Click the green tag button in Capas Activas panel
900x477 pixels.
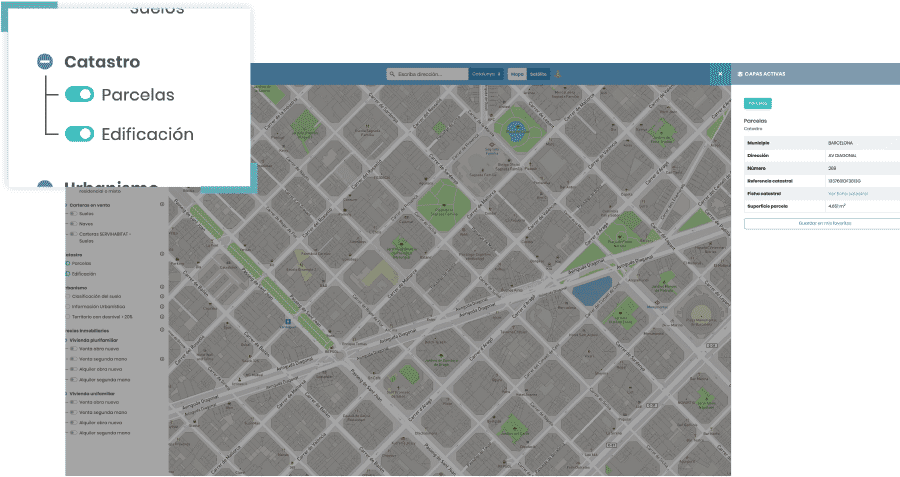coord(758,103)
